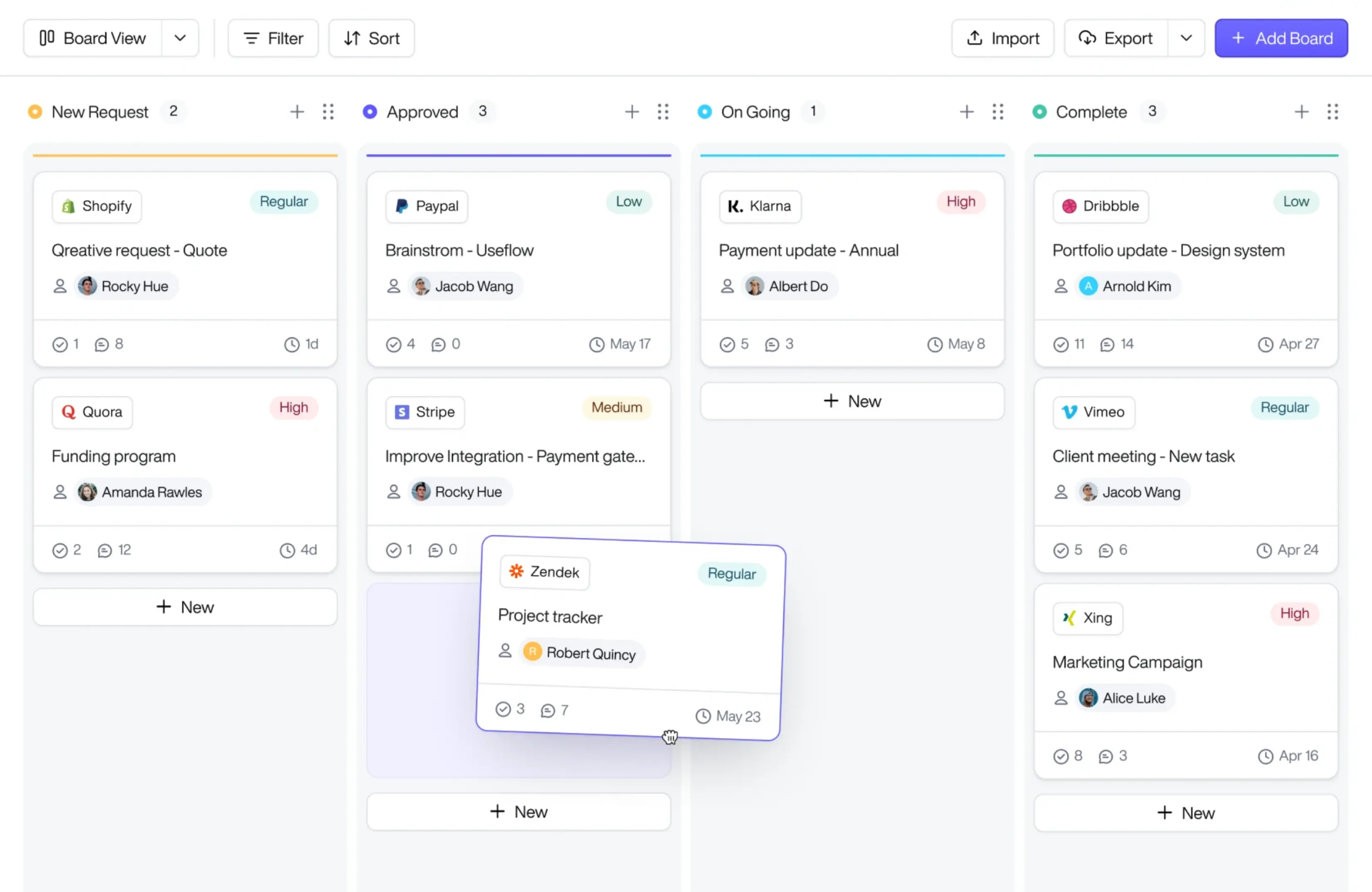The height and width of the screenshot is (892, 1372).
Task: Click the drag-handle dots beside New Request column
Action: coord(328,111)
